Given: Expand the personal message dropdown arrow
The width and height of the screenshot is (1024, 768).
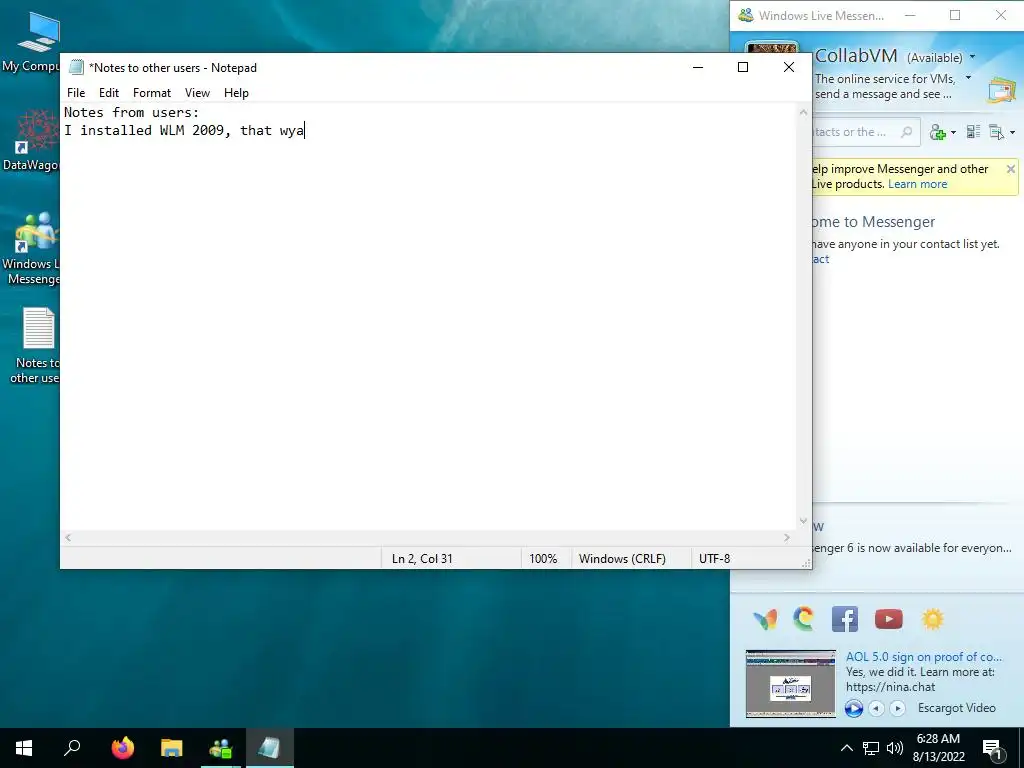Looking at the screenshot, I should click(968, 78).
